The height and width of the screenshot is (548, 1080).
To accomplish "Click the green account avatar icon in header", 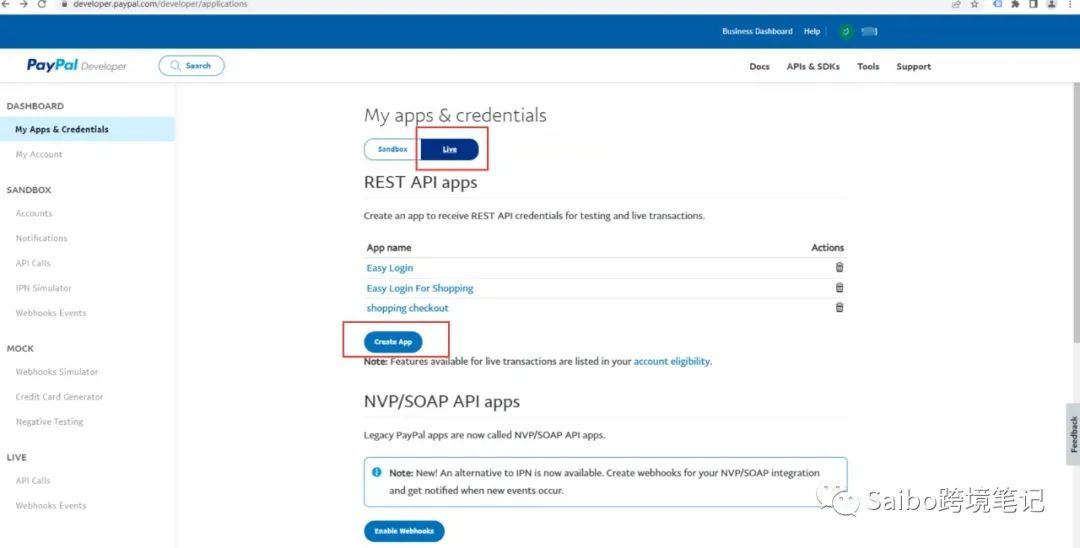I will [x=847, y=32].
